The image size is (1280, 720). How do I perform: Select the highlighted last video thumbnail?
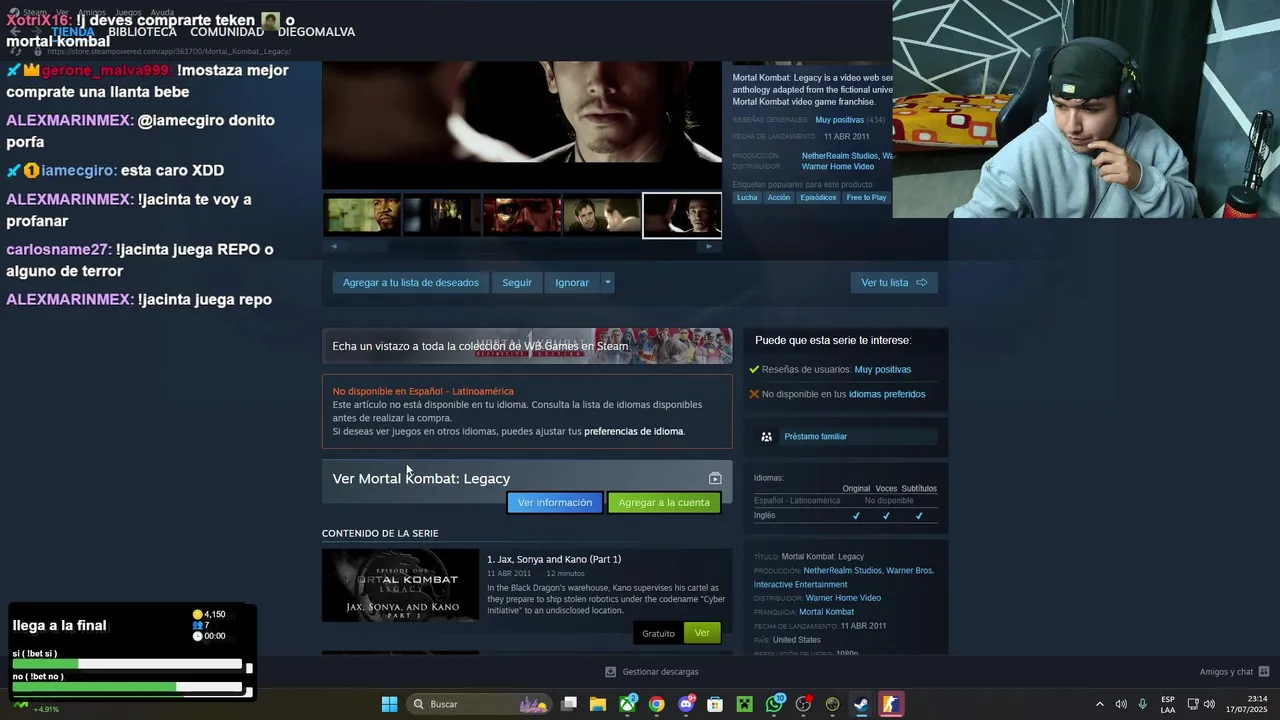682,215
